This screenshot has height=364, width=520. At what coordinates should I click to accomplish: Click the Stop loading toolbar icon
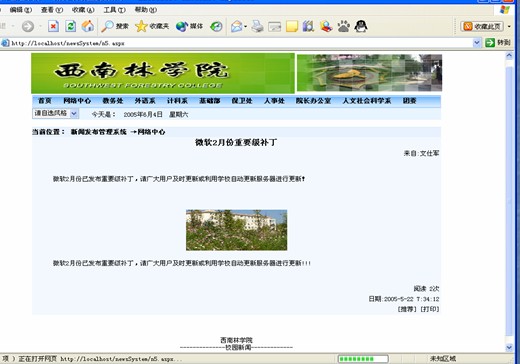(53, 26)
